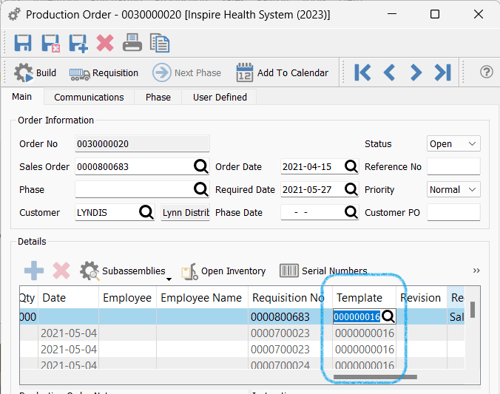The width and height of the screenshot is (500, 394).
Task: Click the Save and New icon
Action: point(78,43)
